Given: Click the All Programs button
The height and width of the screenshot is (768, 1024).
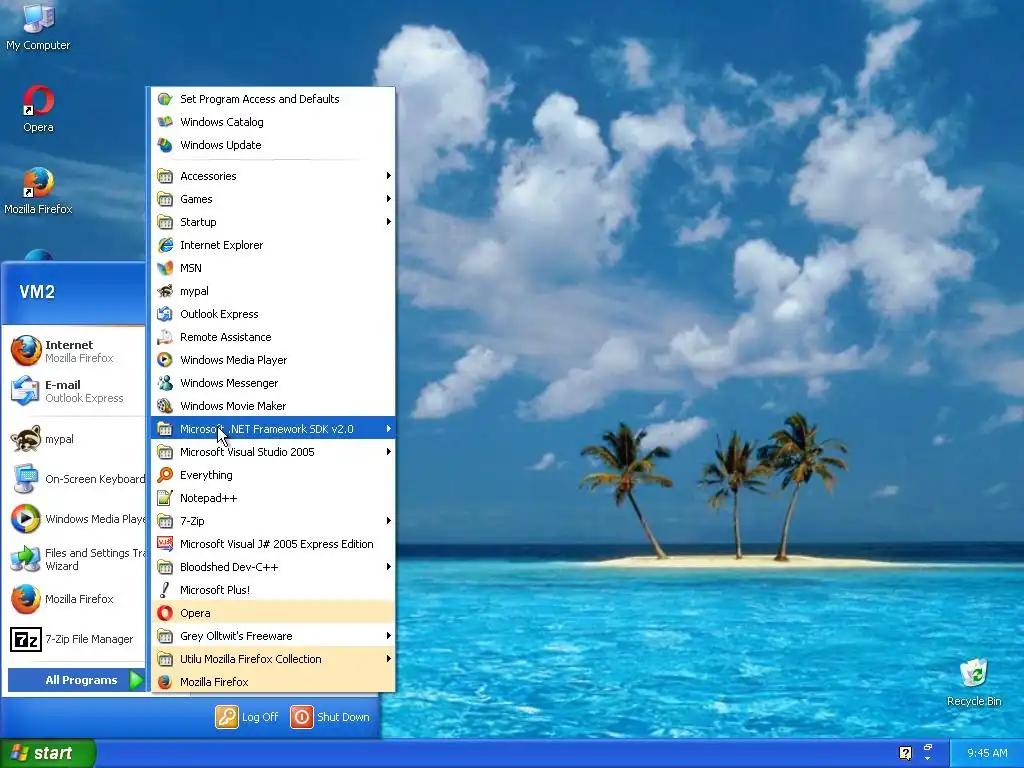Looking at the screenshot, I should click(76, 680).
